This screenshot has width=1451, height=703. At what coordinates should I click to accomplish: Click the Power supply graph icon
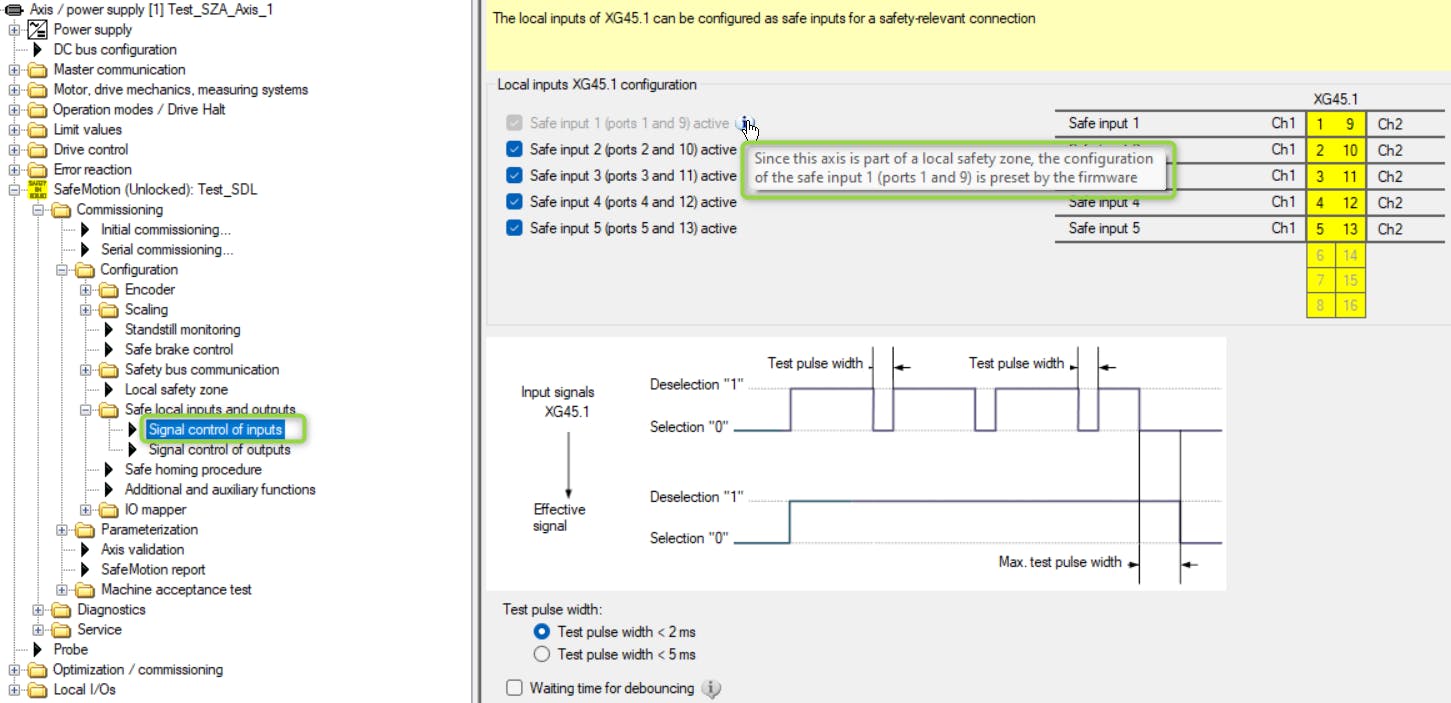(38, 29)
